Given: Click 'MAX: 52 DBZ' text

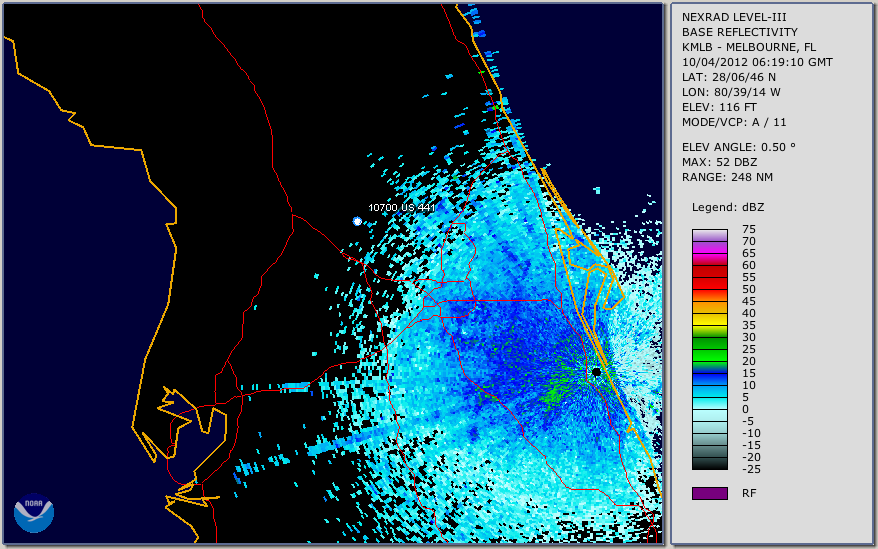Looking at the screenshot, I should click(720, 162).
